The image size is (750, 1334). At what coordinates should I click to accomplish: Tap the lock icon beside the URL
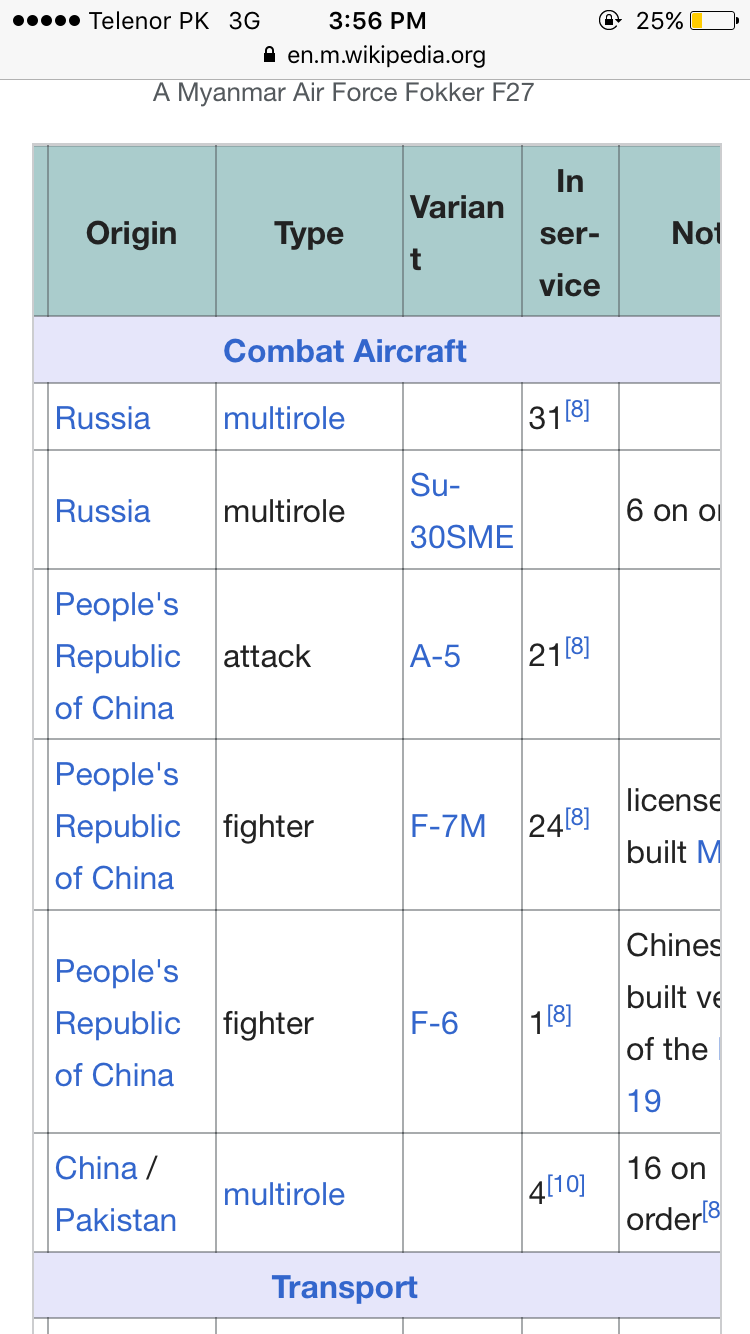[x=267, y=54]
